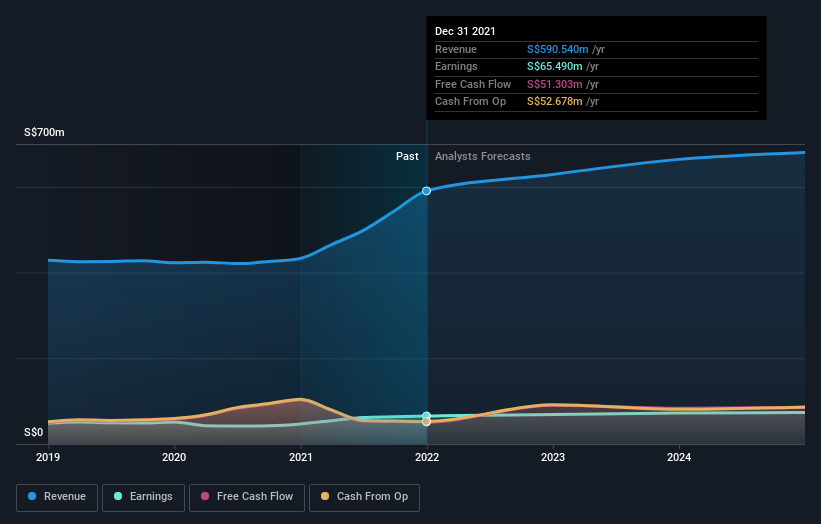The image size is (821, 524).
Task: Click the Revenue value S$590.540m in tooltip
Action: pyautogui.click(x=558, y=49)
